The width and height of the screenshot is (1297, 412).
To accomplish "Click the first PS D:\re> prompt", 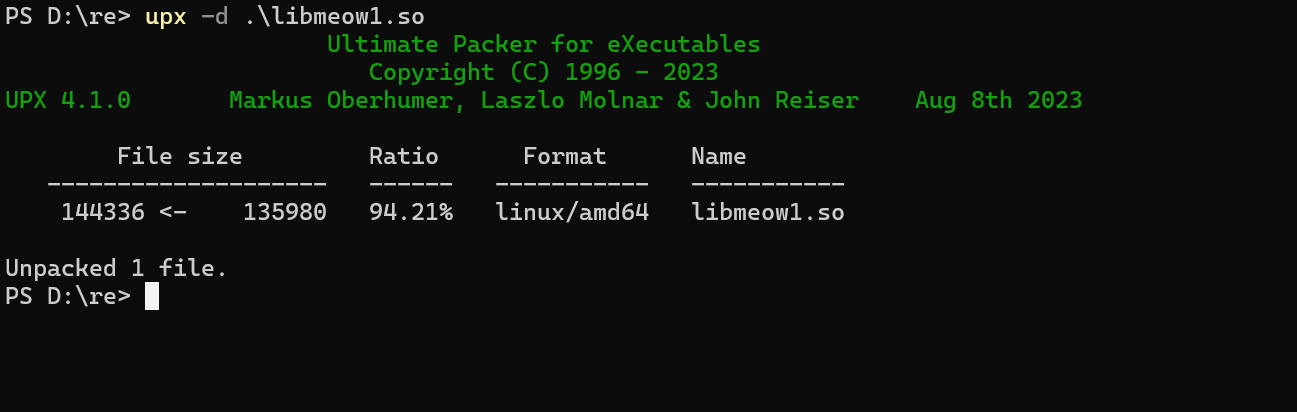I will [68, 17].
